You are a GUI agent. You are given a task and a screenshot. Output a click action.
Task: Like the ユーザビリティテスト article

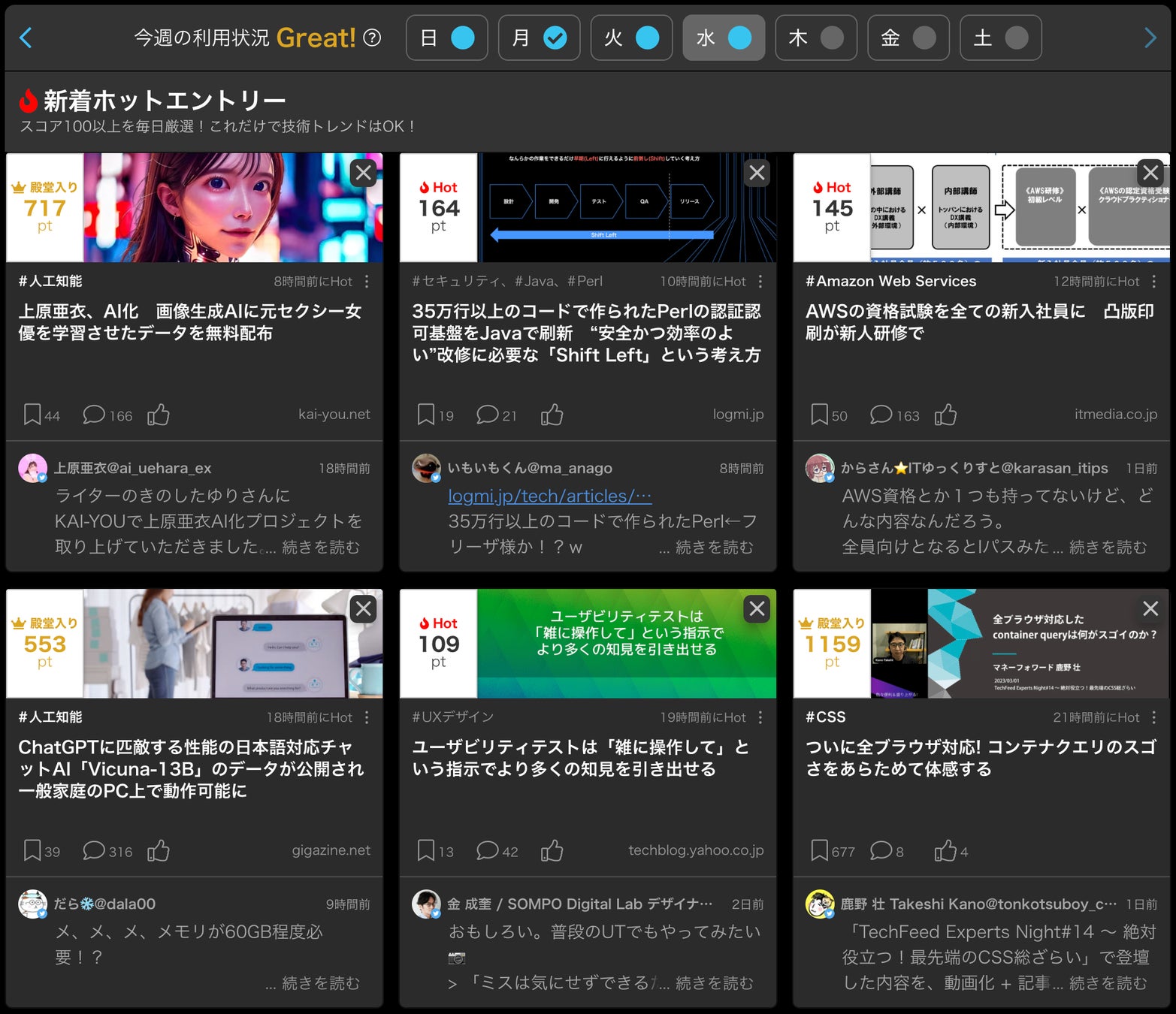tap(552, 850)
